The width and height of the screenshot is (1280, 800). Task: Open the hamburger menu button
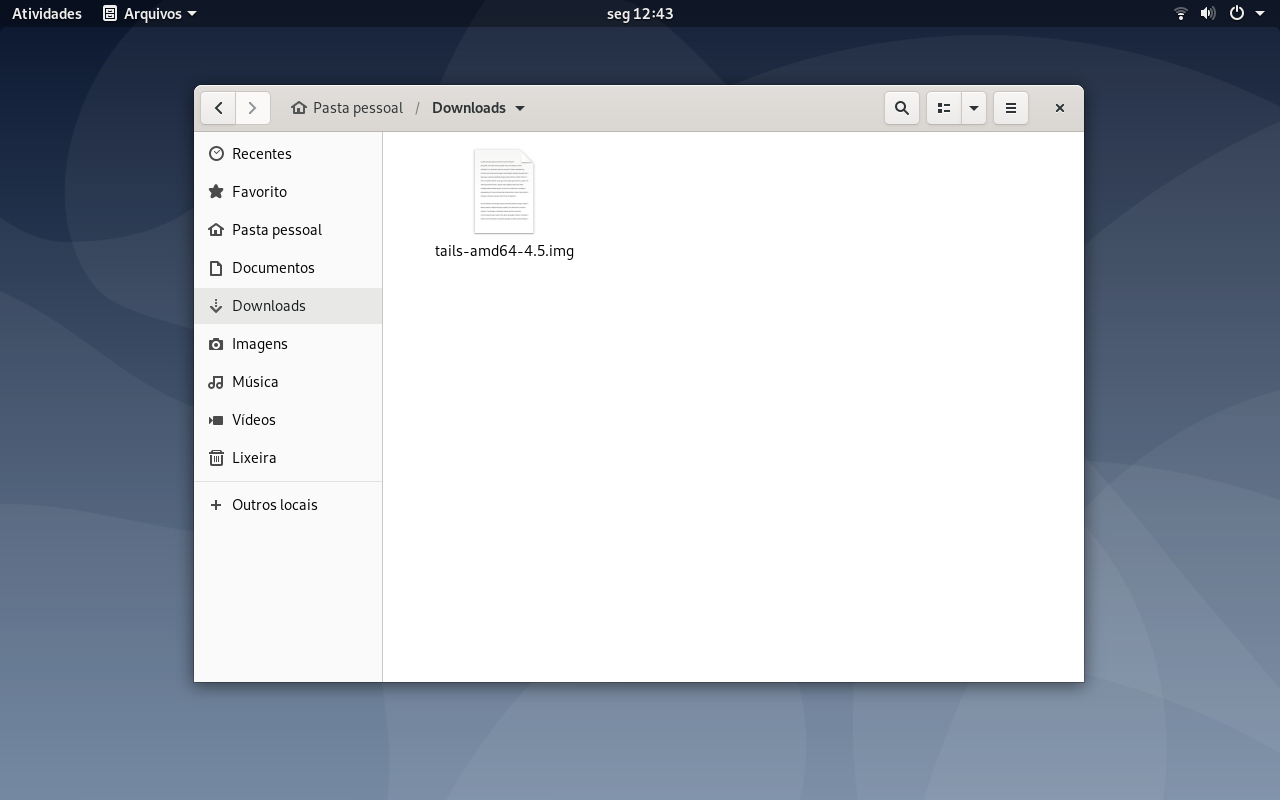(x=1011, y=108)
